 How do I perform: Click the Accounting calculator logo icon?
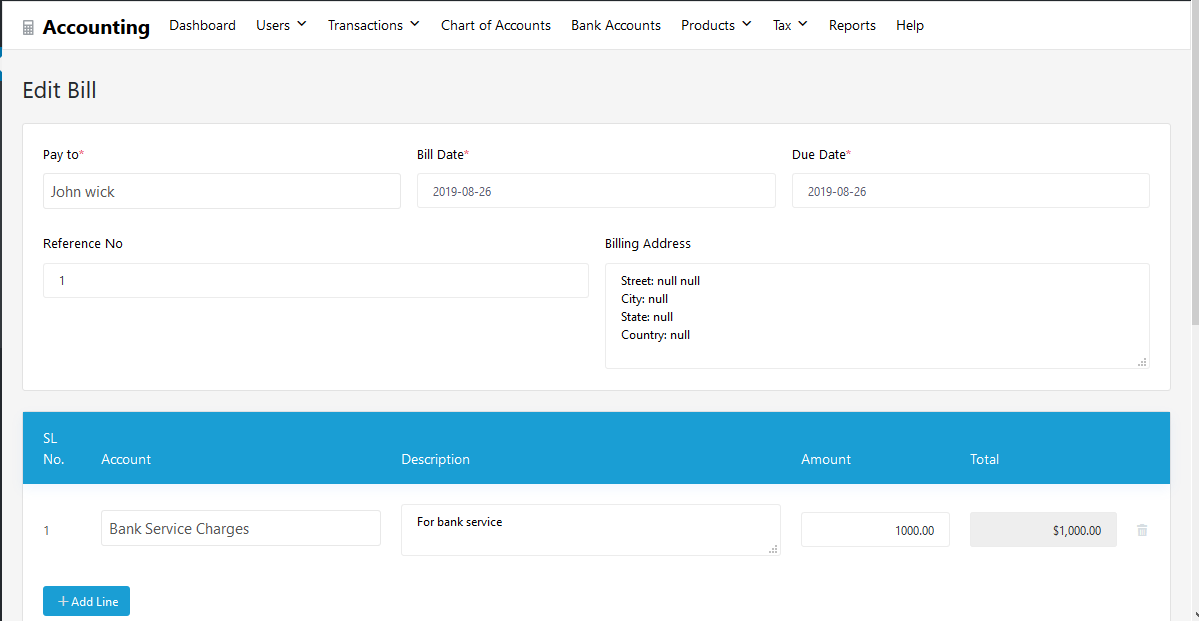(29, 28)
